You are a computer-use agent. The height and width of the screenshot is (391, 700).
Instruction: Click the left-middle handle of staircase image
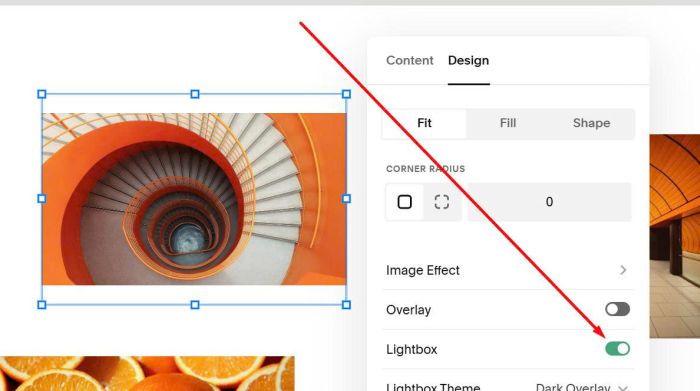[42, 199]
